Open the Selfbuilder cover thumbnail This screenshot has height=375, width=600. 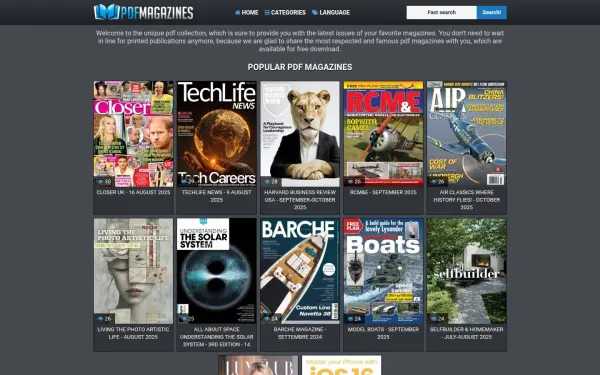[x=466, y=271]
